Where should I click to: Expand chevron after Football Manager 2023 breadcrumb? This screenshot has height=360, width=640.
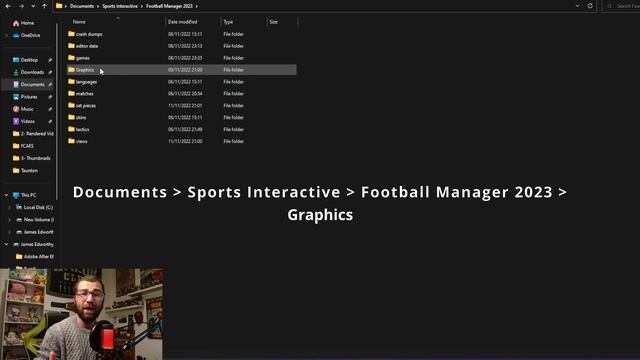point(197,6)
